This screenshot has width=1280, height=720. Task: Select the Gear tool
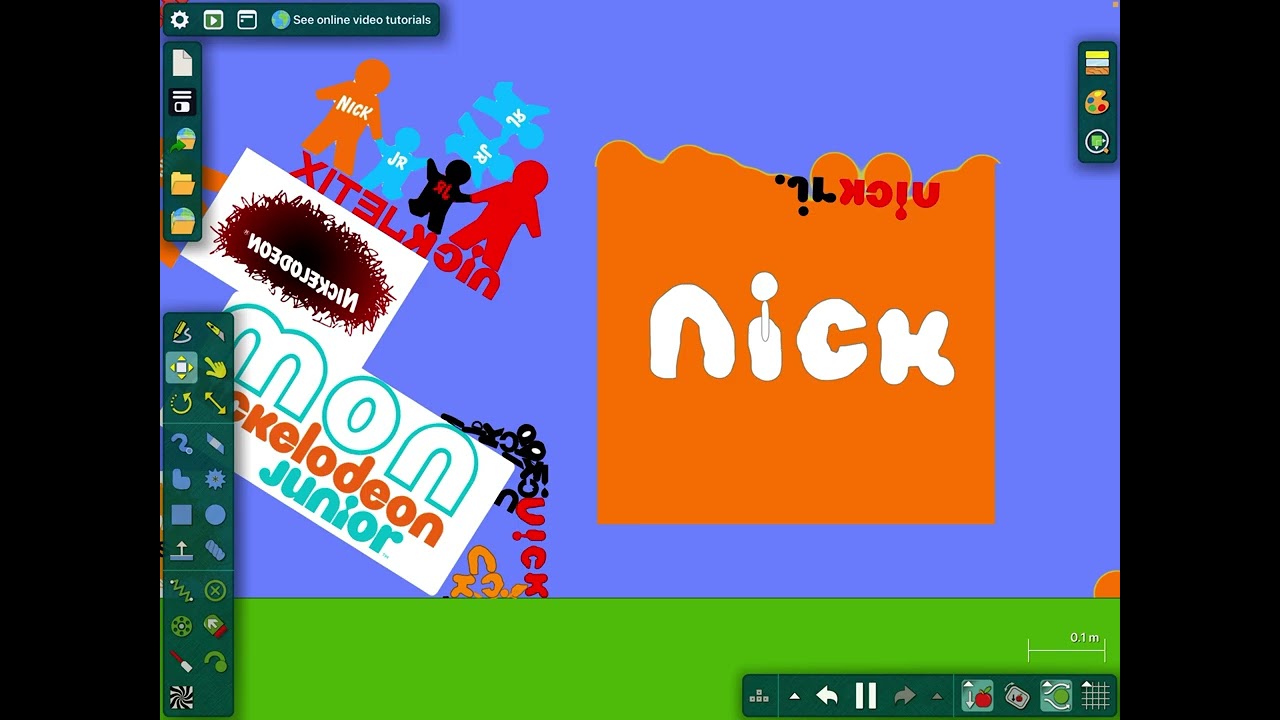click(x=215, y=479)
